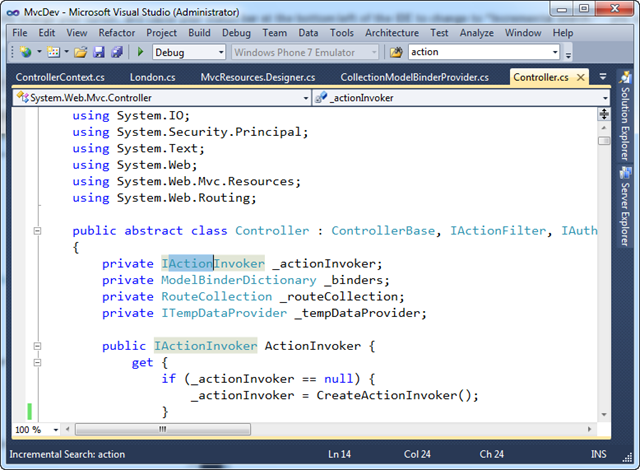The image size is (640, 470).
Task: Click the 'INS' status bar indicator
Action: (x=598, y=454)
